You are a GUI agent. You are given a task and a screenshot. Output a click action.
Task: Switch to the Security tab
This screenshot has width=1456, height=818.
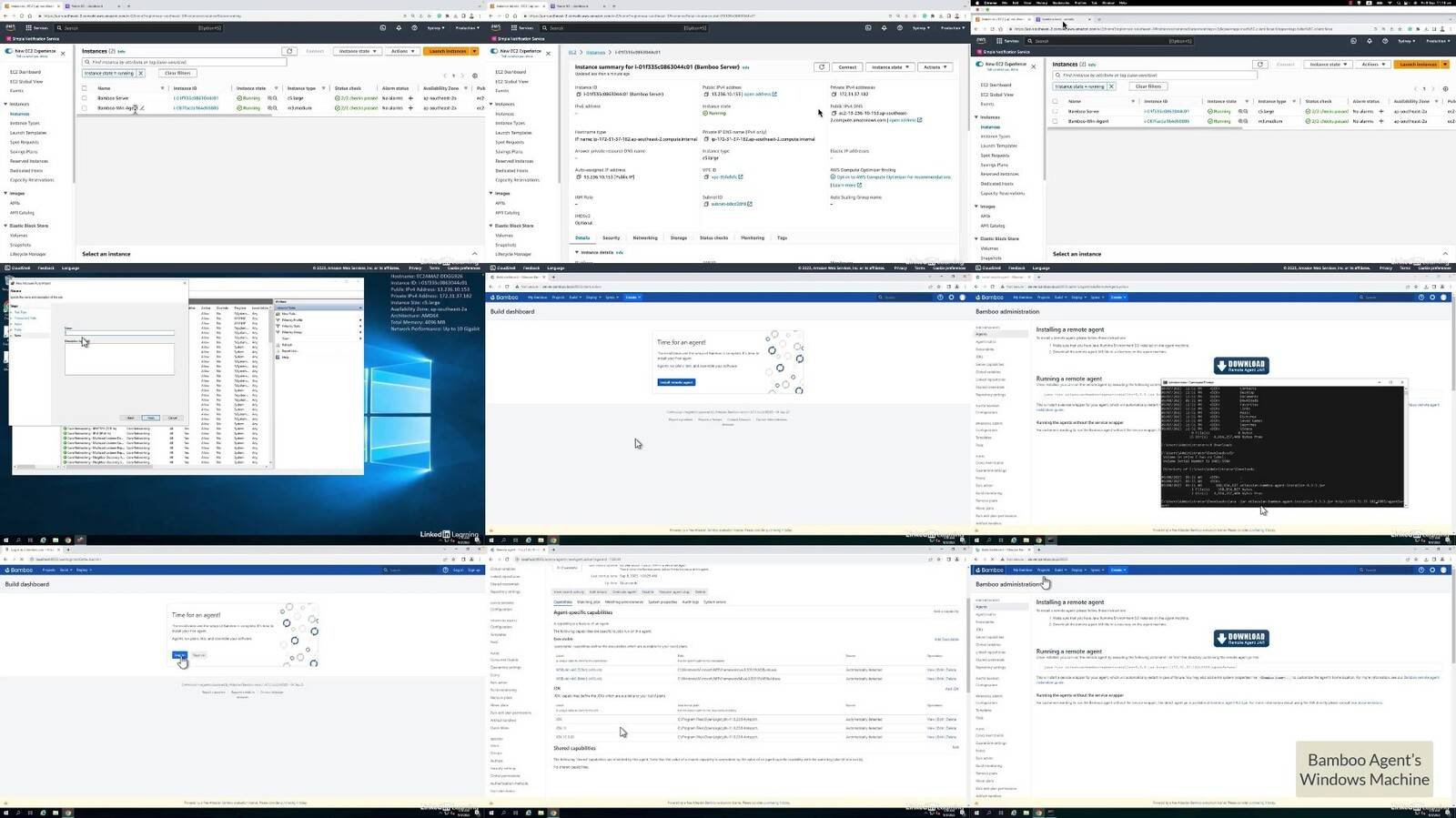(611, 237)
